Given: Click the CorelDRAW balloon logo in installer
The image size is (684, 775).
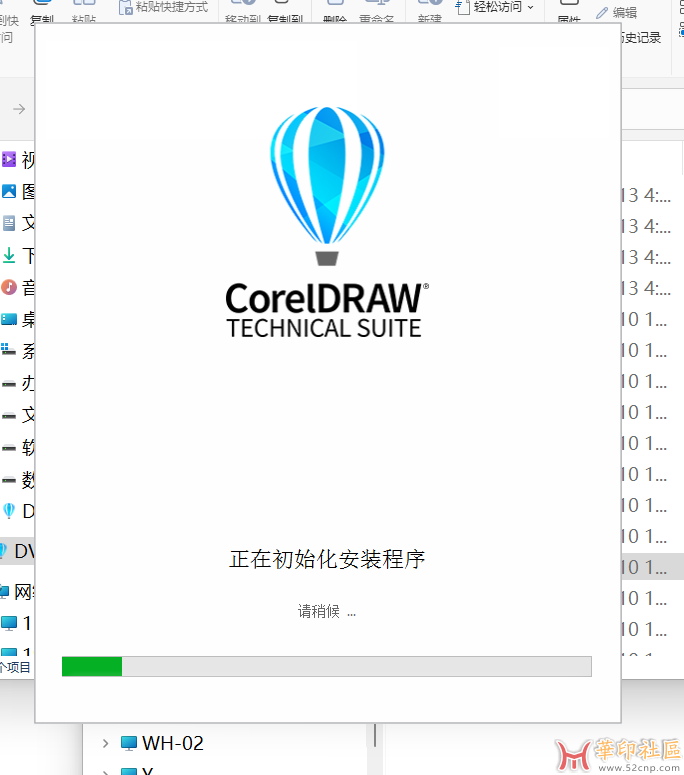Looking at the screenshot, I should (327, 186).
